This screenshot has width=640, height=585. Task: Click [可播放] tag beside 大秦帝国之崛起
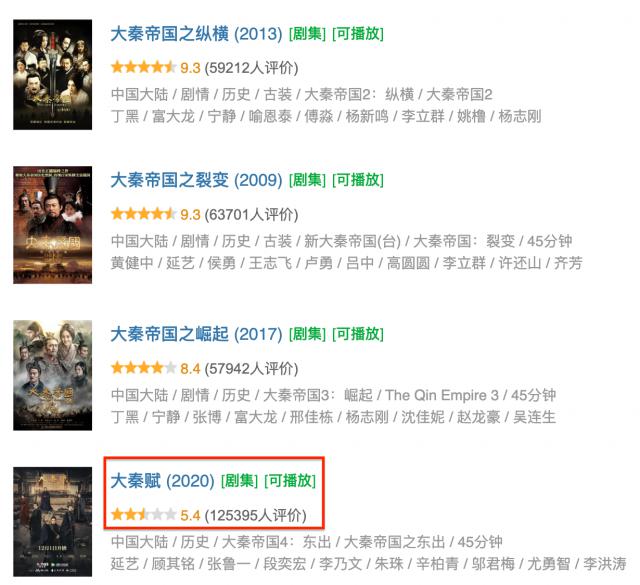358,334
